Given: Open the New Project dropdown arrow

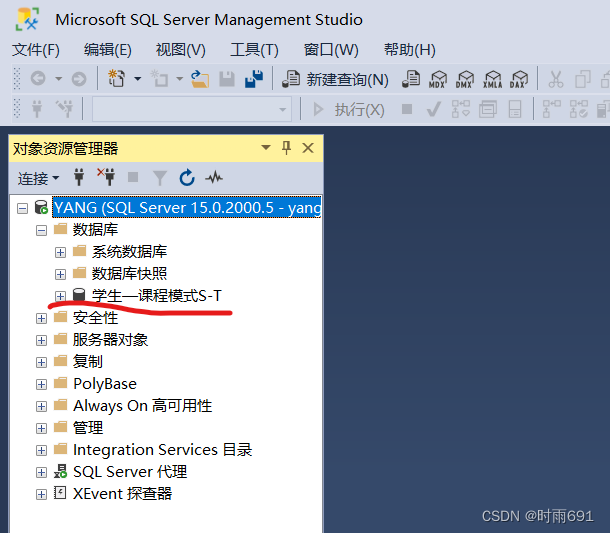Looking at the screenshot, I should 137,79.
